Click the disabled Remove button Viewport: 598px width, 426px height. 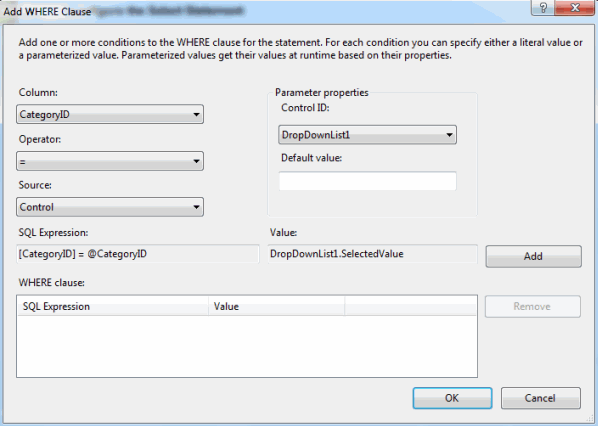532,306
